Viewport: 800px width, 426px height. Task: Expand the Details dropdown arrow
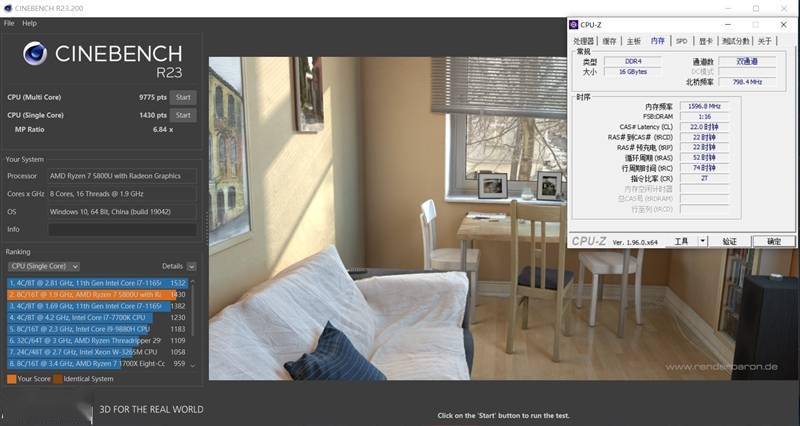click(x=191, y=266)
